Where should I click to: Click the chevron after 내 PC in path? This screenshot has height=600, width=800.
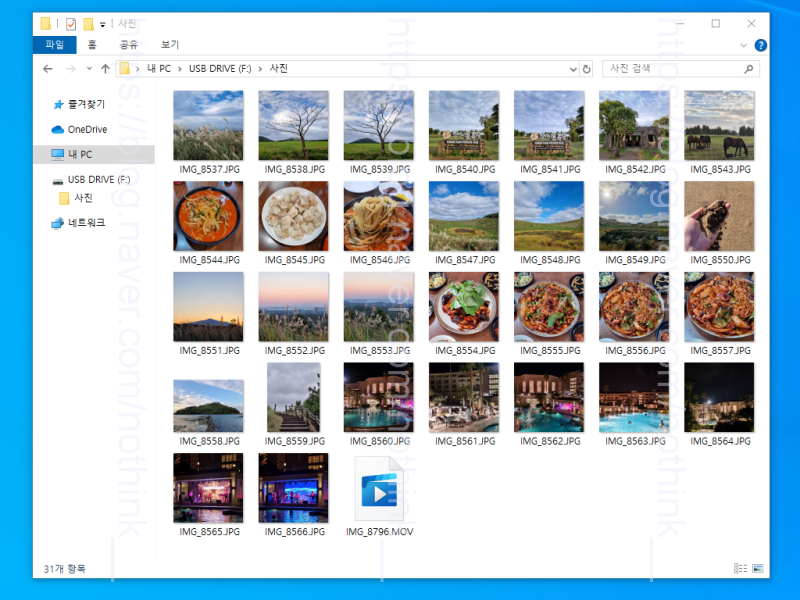(x=180, y=69)
